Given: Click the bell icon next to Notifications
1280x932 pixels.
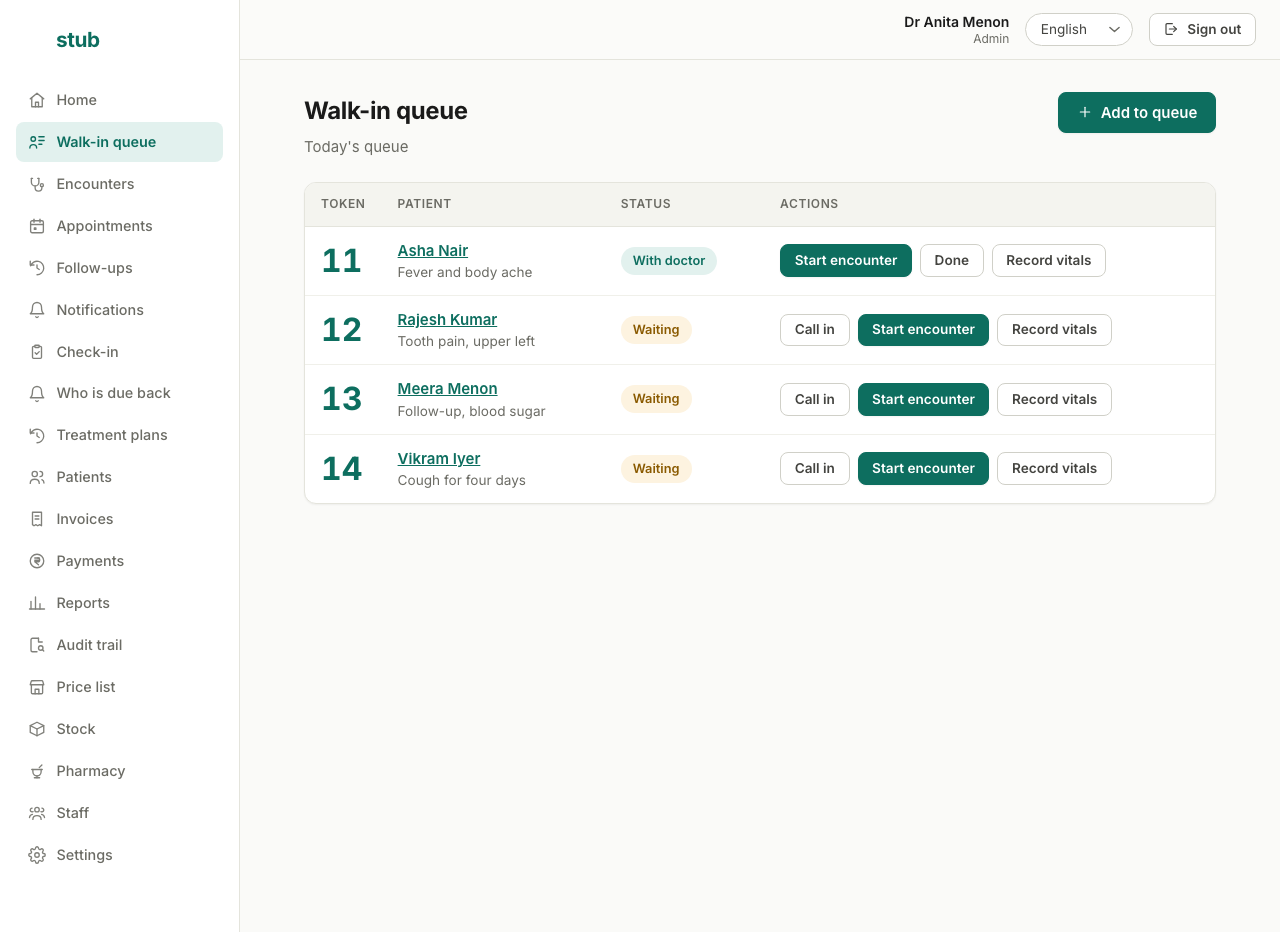Looking at the screenshot, I should 37,310.
